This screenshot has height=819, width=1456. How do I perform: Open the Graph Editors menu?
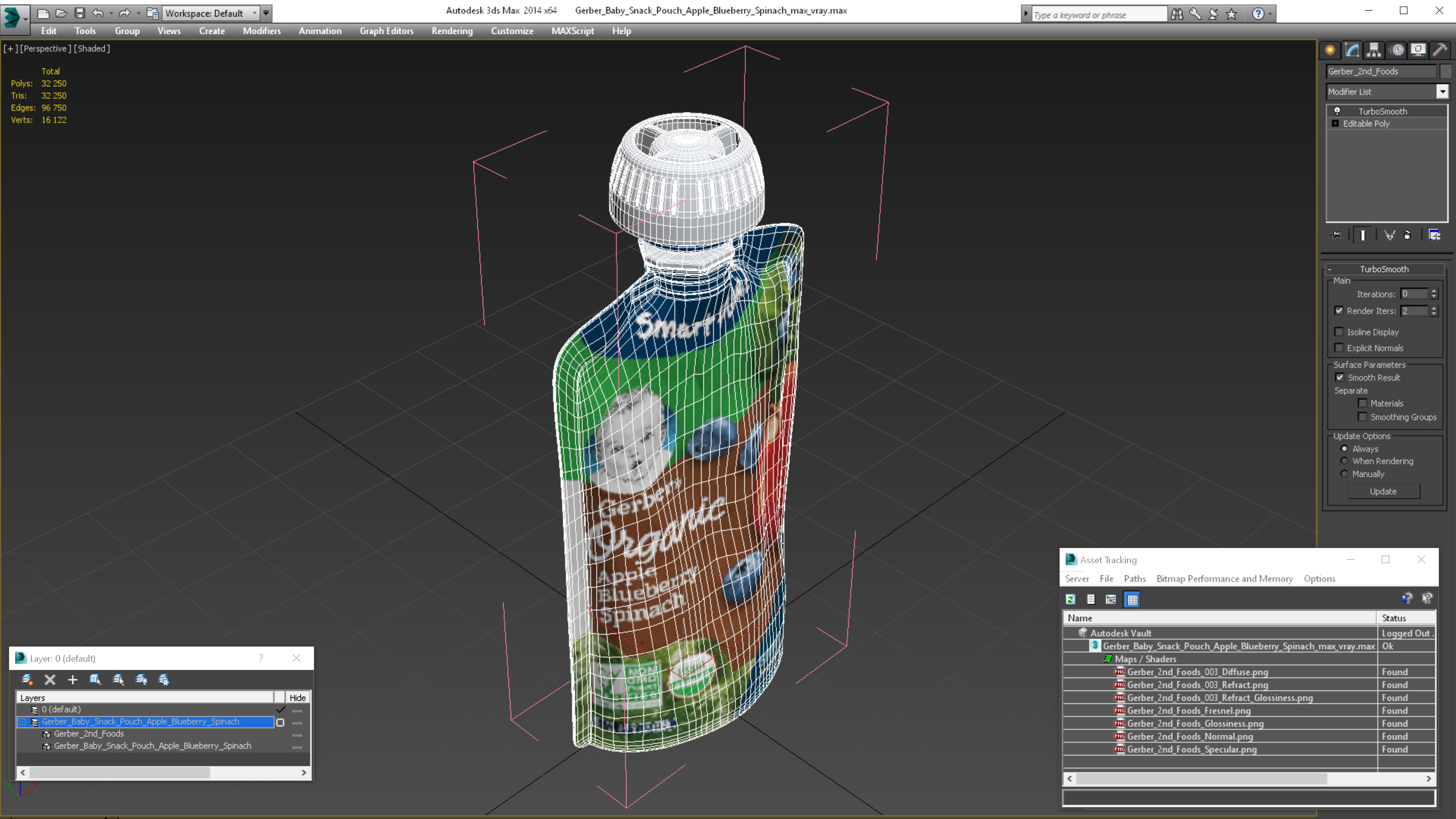tap(387, 31)
